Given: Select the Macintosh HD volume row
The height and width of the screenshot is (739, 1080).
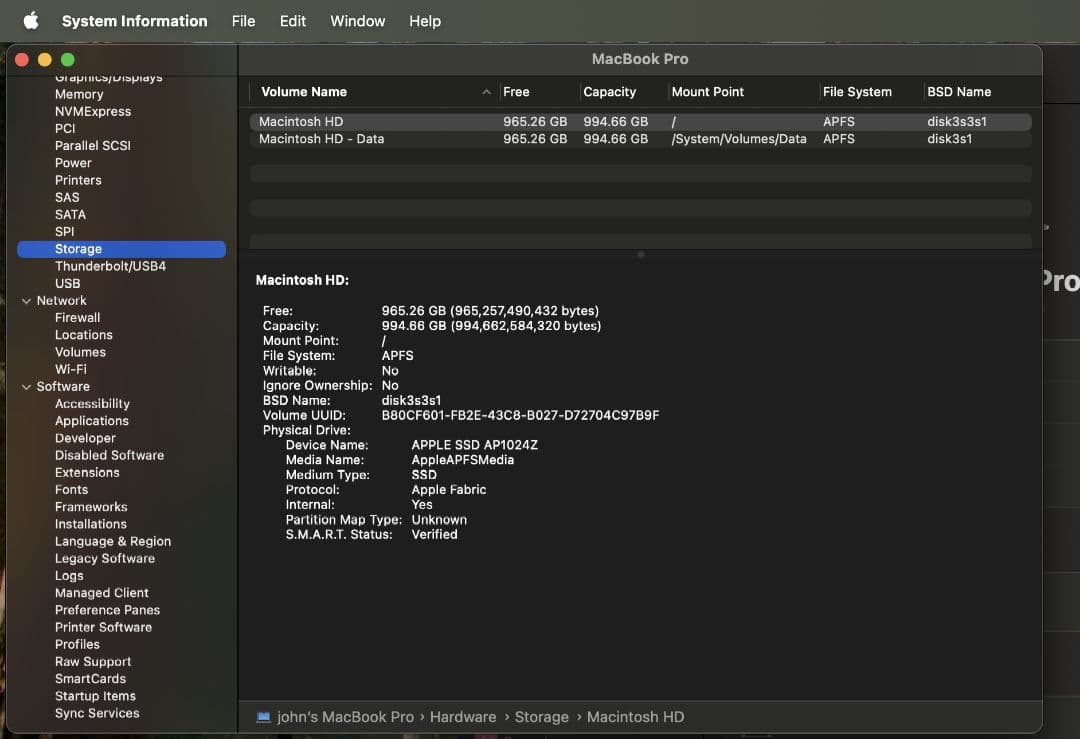Looking at the screenshot, I should click(x=641, y=122).
